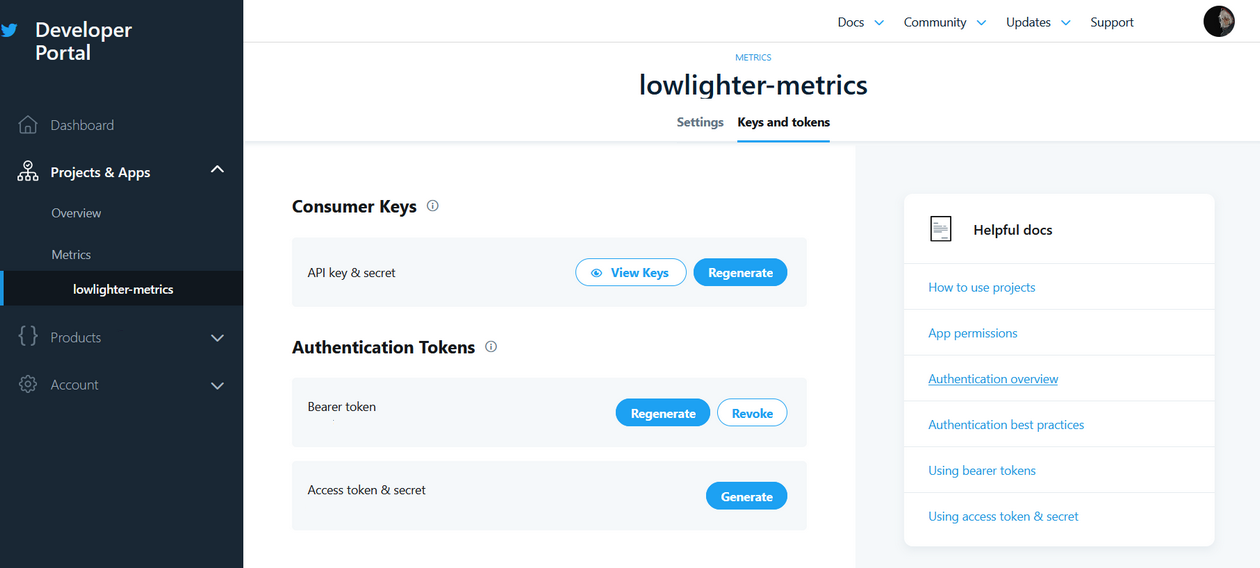This screenshot has height=568, width=1260.
Task: Switch to the Settings tab
Action: click(700, 122)
